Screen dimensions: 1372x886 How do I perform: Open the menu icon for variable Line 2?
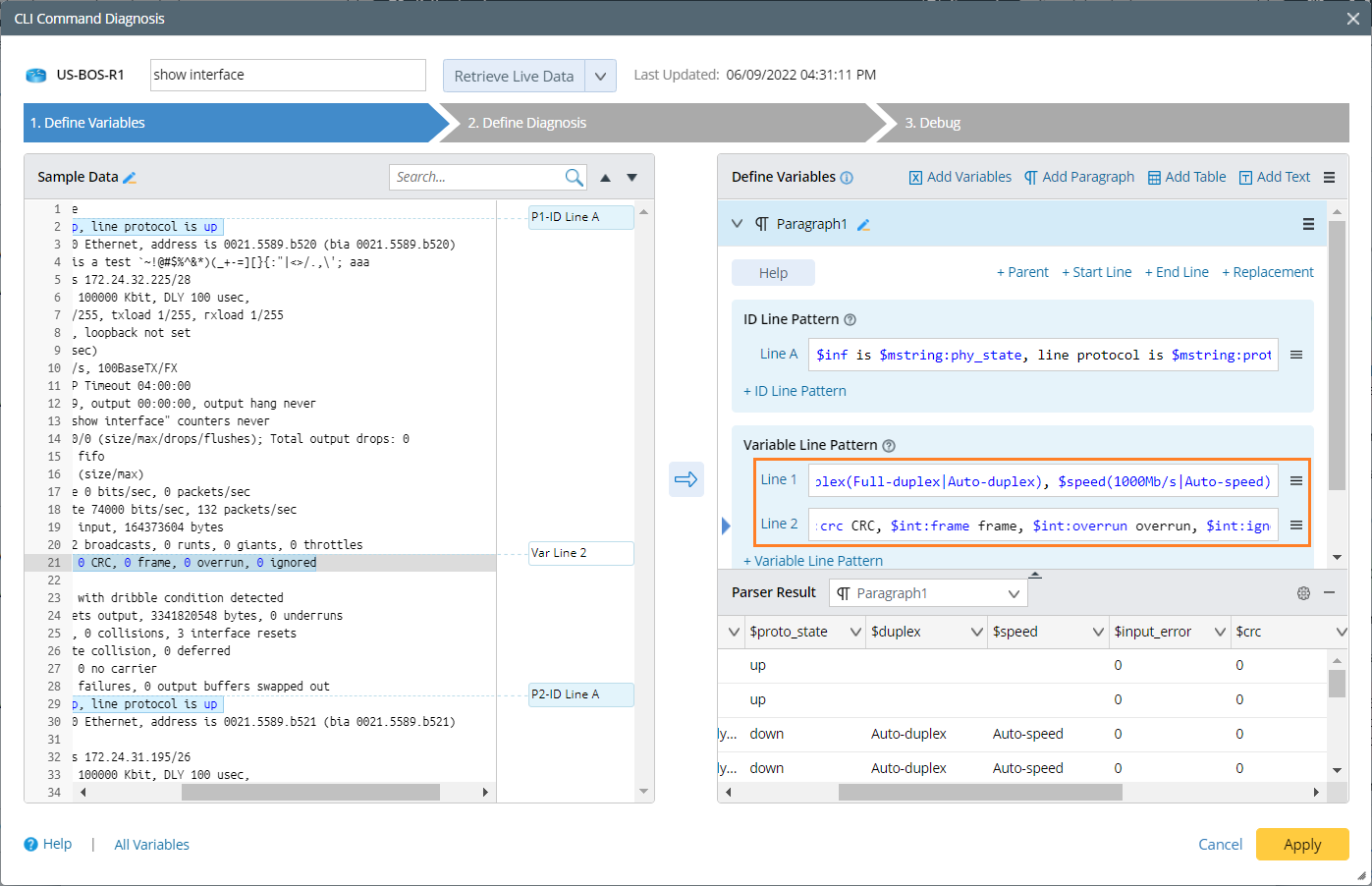pos(1296,526)
